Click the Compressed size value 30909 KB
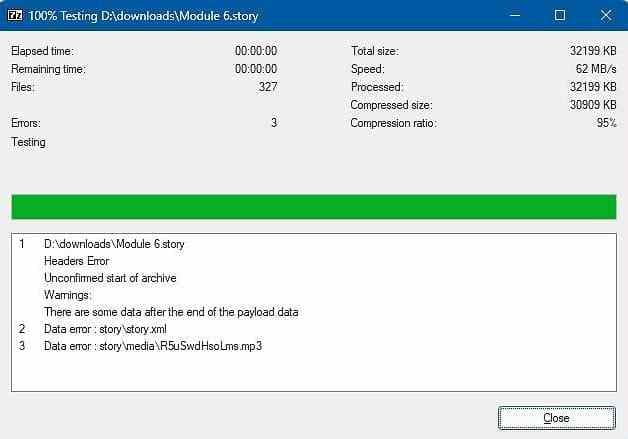 click(x=593, y=105)
